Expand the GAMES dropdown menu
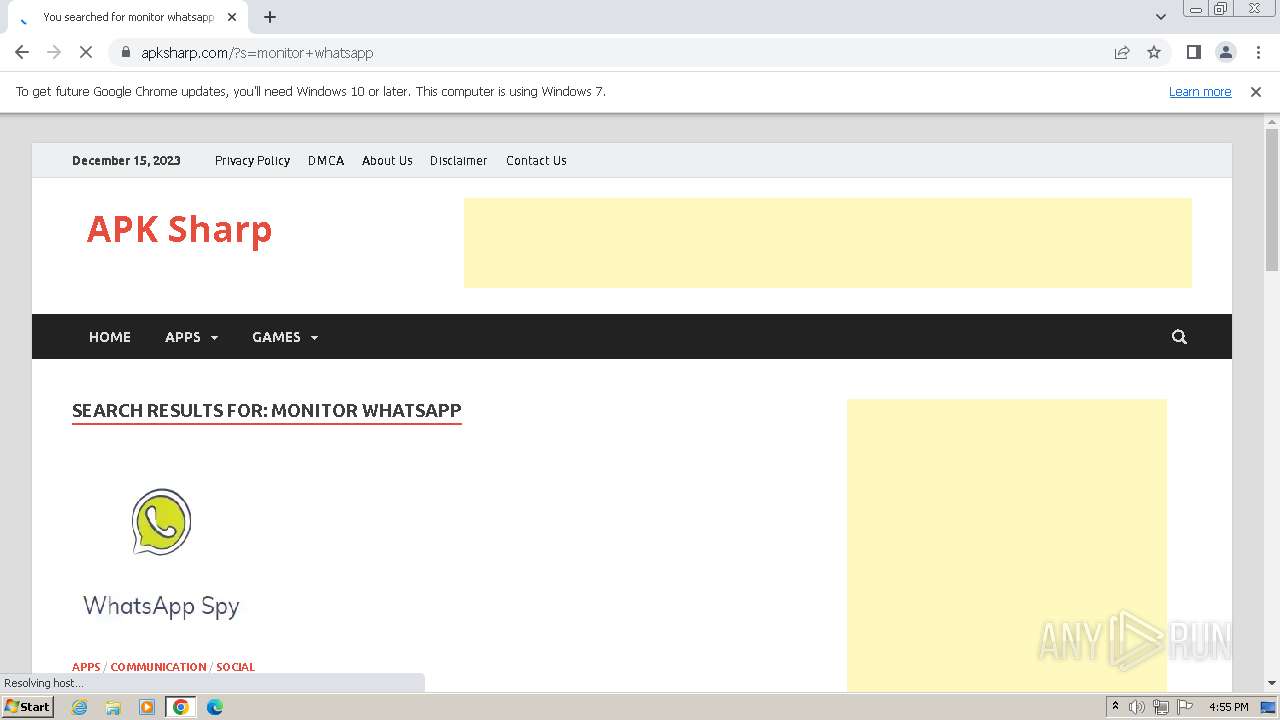1280x720 pixels. [285, 337]
